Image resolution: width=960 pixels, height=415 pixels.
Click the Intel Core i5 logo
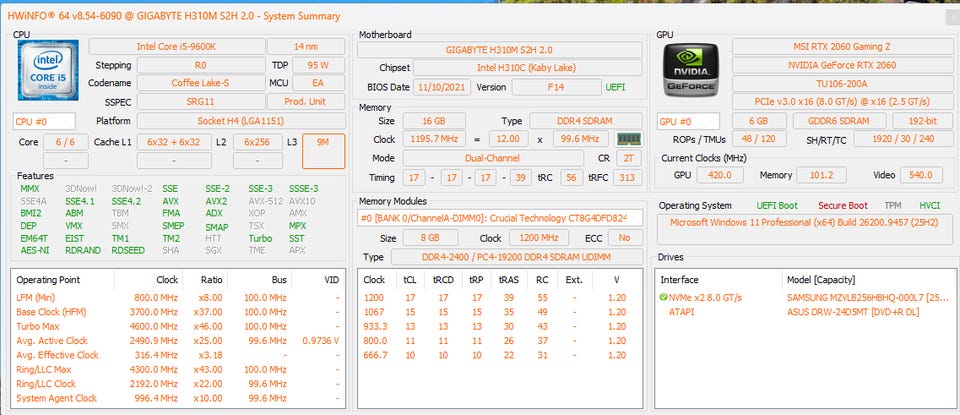(x=48, y=70)
